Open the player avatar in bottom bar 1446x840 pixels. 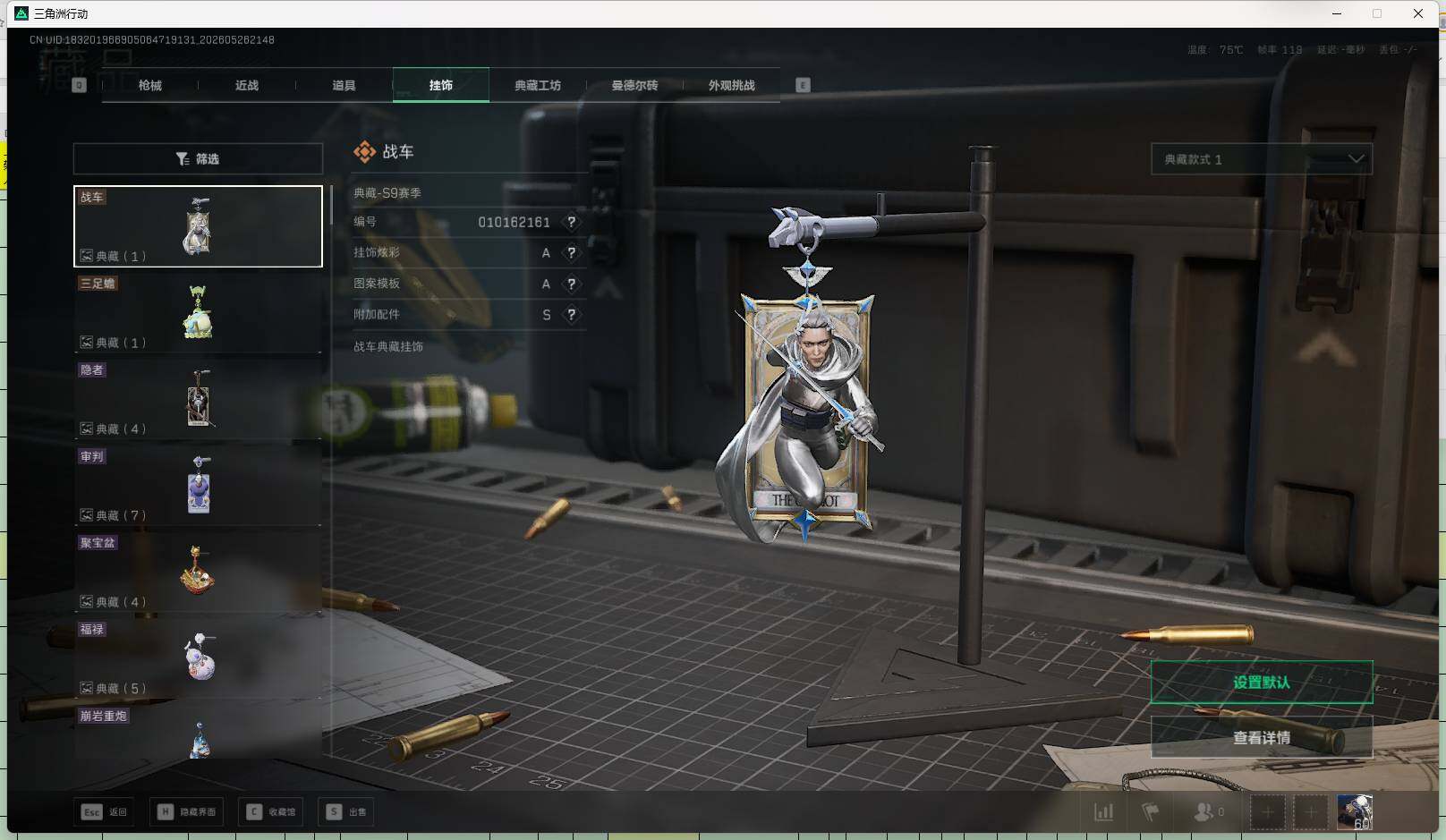[x=1354, y=812]
